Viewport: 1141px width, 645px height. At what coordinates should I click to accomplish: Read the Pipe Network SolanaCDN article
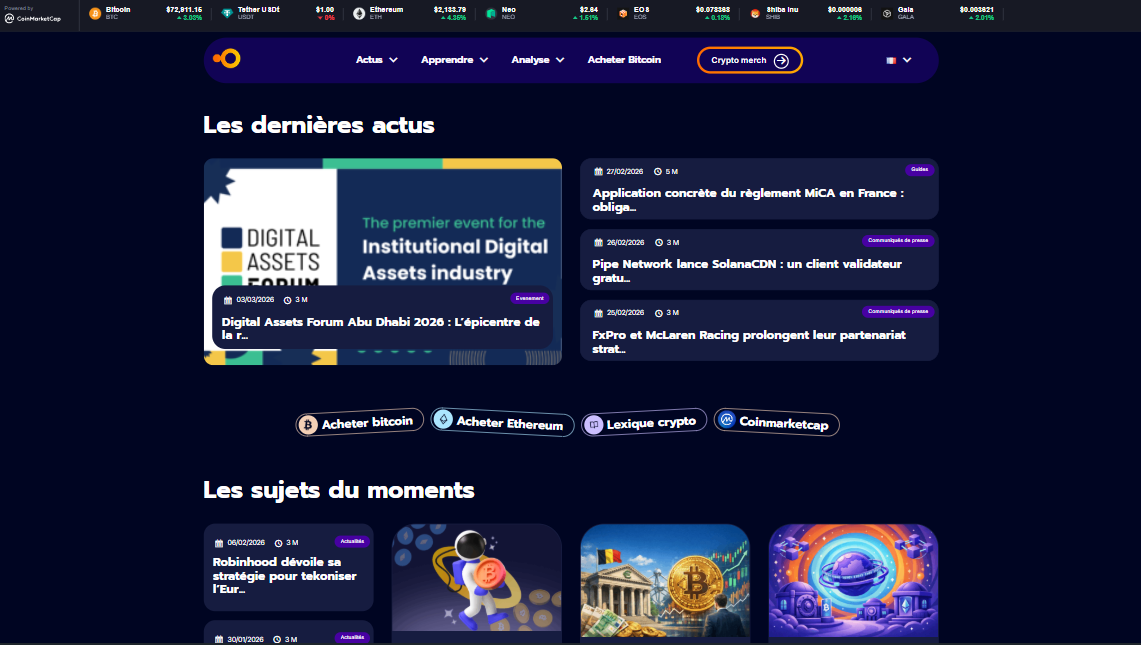[x=747, y=271]
